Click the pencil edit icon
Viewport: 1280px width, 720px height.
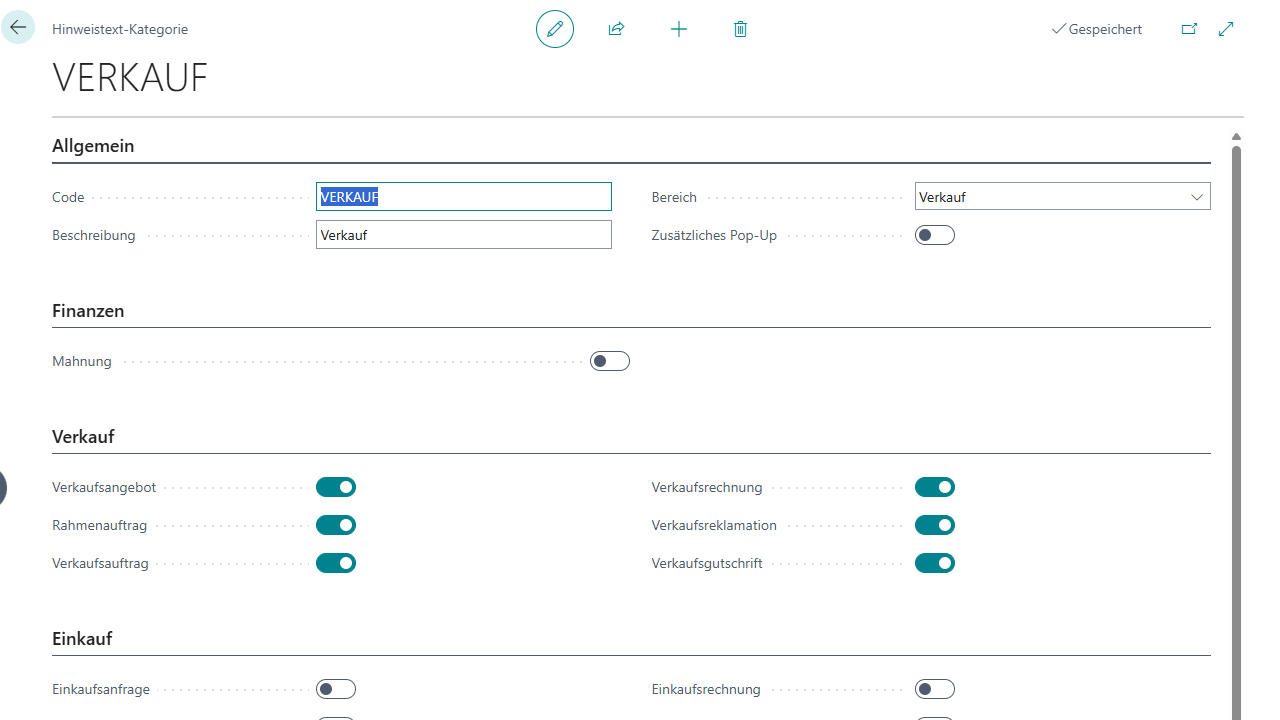click(x=555, y=29)
